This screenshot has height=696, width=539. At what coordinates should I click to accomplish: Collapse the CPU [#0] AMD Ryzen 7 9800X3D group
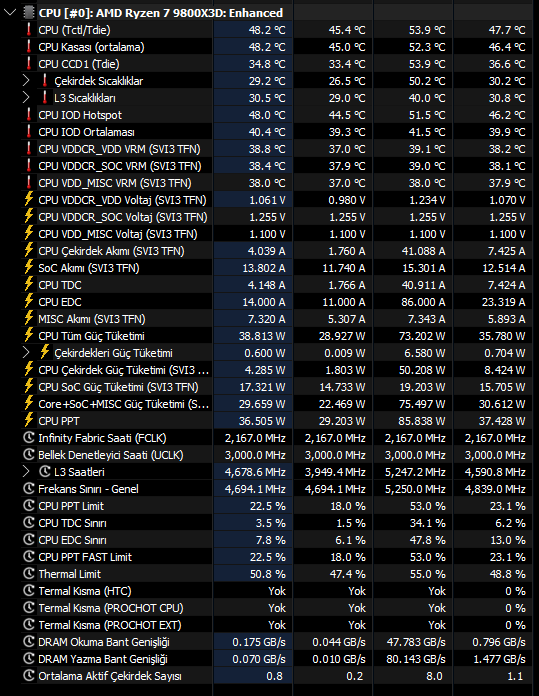point(10,12)
